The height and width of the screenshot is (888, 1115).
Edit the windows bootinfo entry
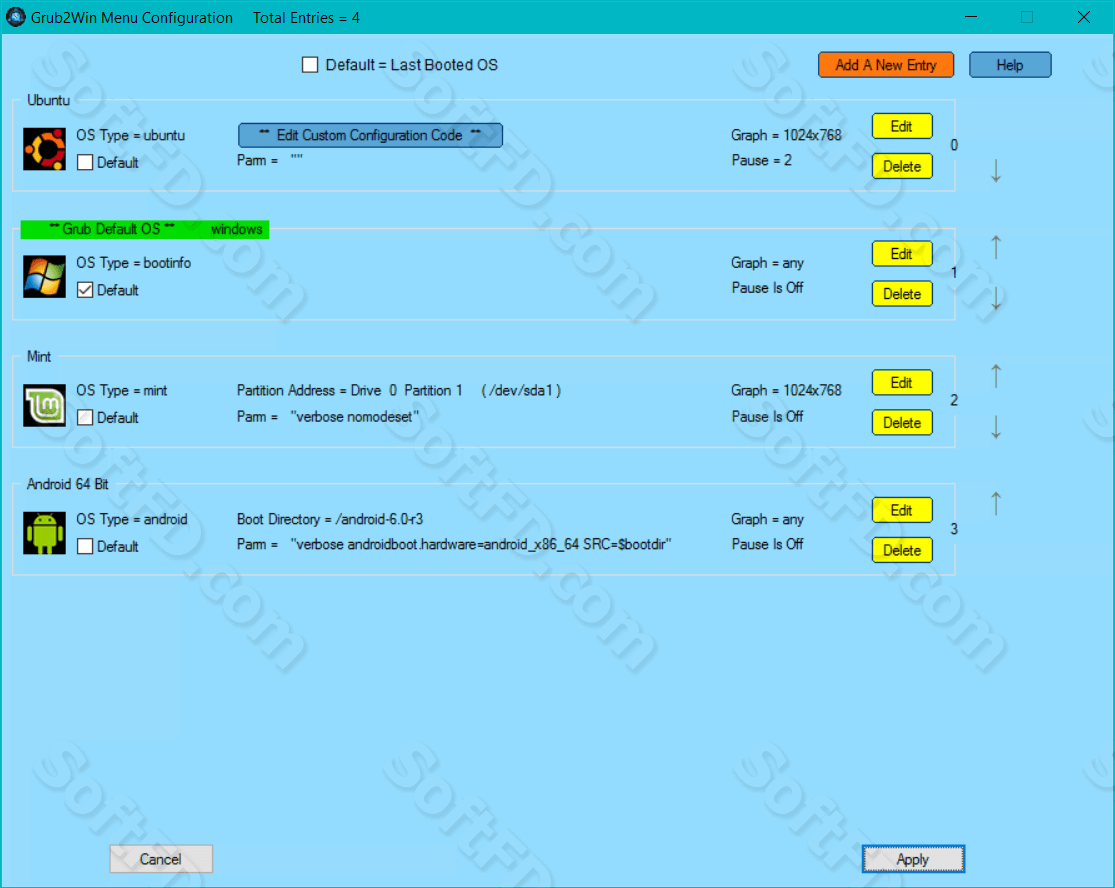click(902, 254)
